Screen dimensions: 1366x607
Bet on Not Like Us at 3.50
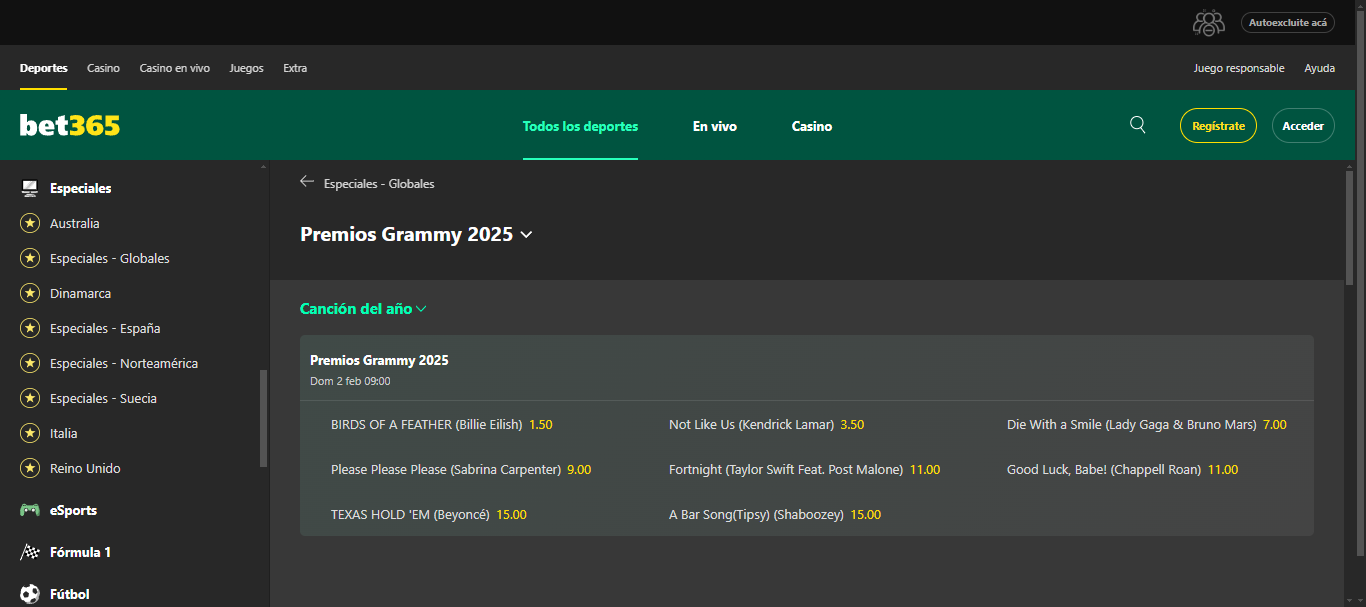tap(766, 424)
